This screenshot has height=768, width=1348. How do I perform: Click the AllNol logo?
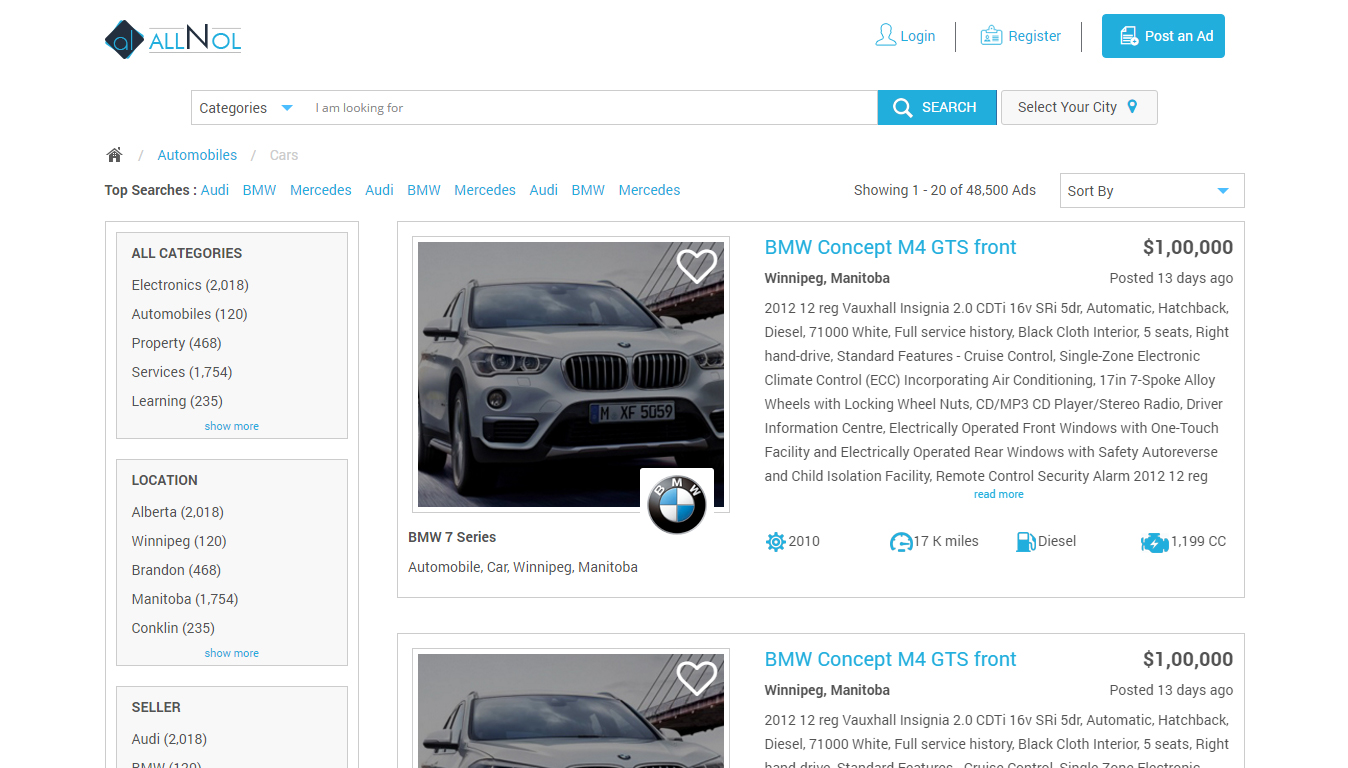click(173, 40)
